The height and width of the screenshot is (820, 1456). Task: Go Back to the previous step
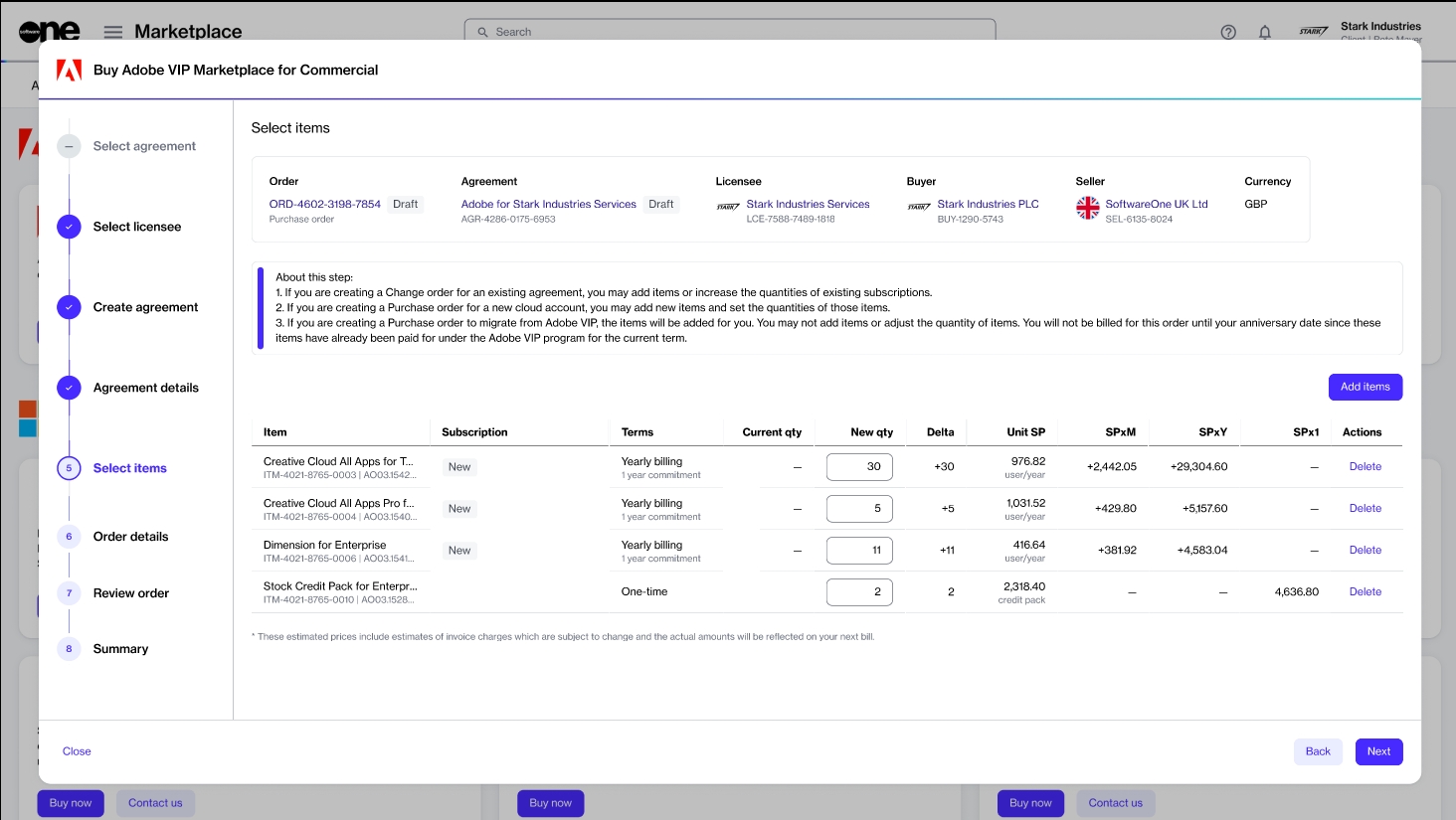(1318, 751)
